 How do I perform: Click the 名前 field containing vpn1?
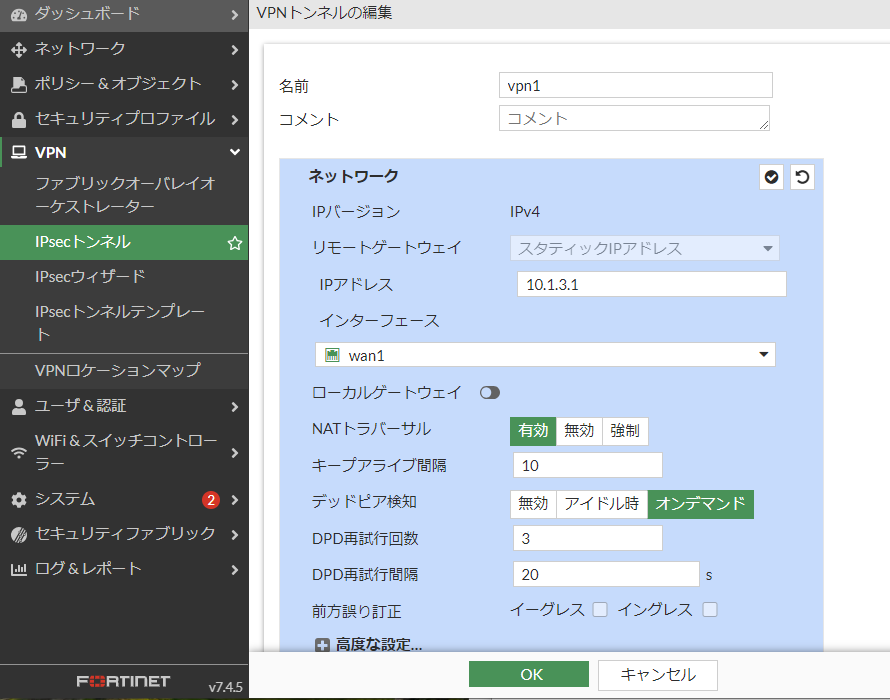636,85
